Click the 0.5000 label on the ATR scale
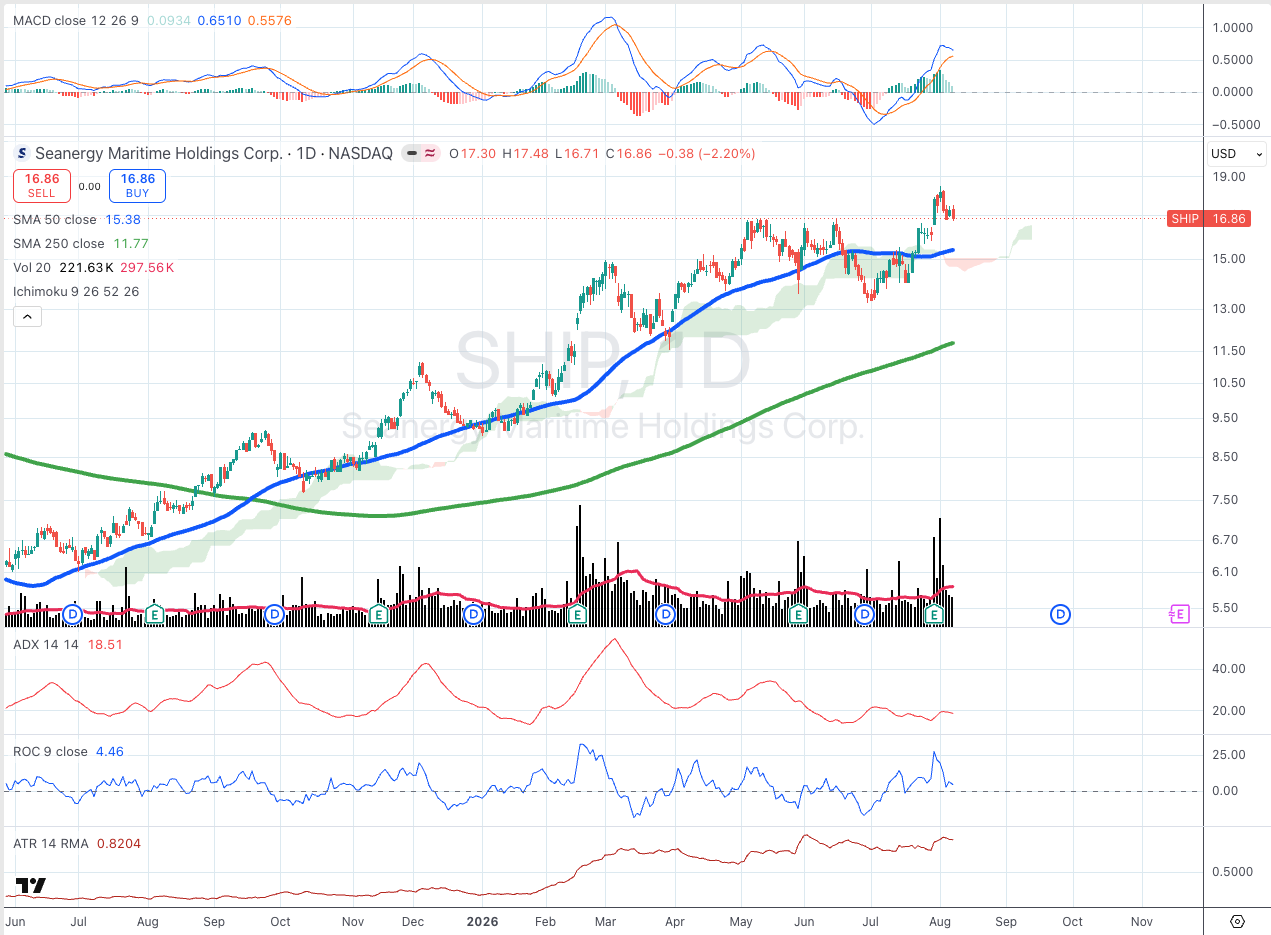This screenshot has height=935, width=1271. (x=1231, y=872)
